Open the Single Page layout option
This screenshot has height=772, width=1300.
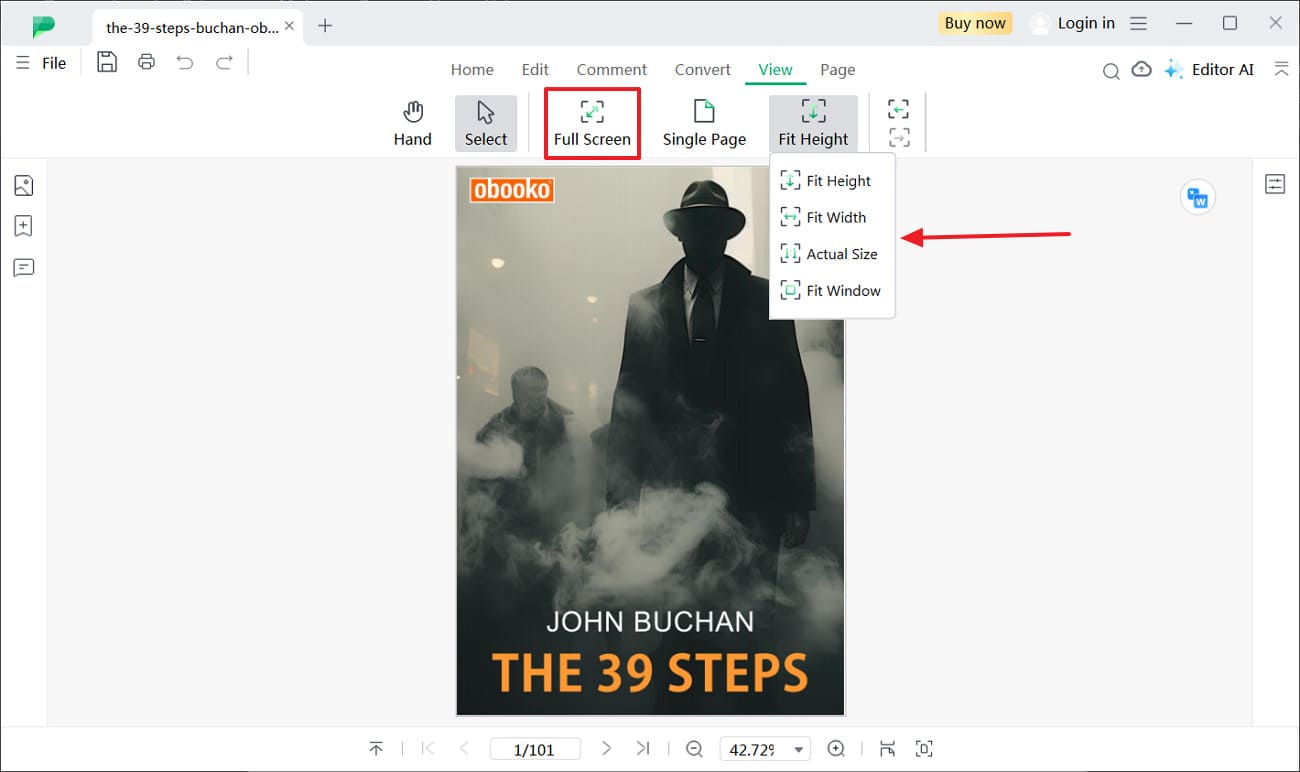tap(704, 123)
